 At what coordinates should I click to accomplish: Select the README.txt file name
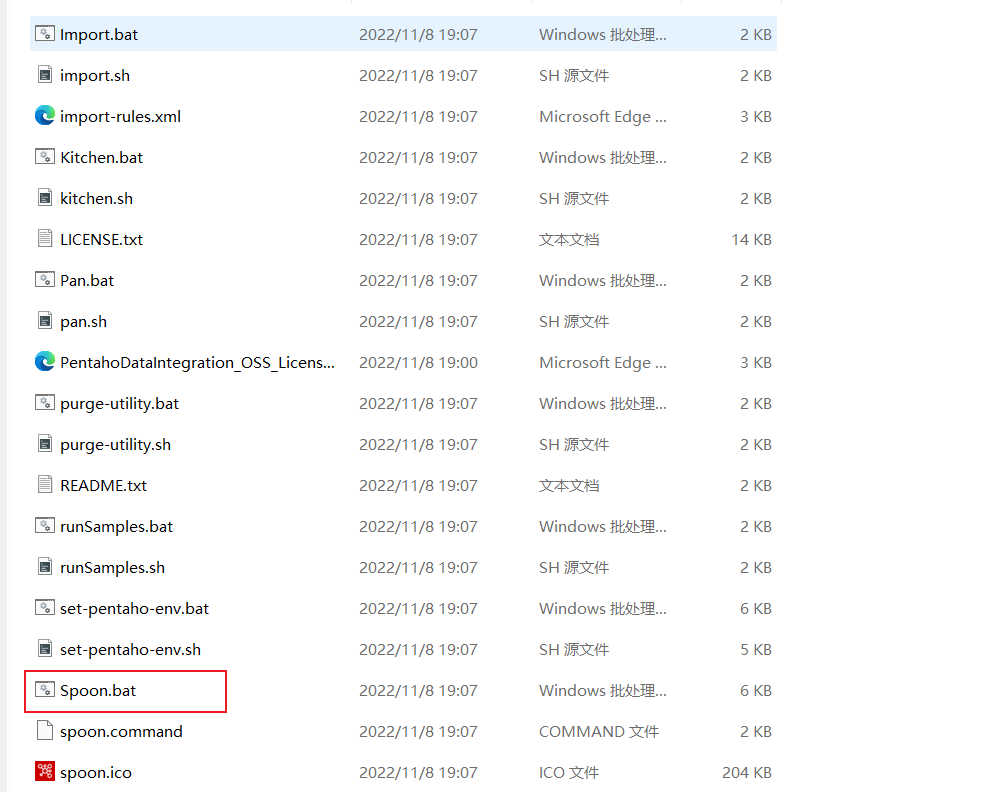[x=103, y=485]
